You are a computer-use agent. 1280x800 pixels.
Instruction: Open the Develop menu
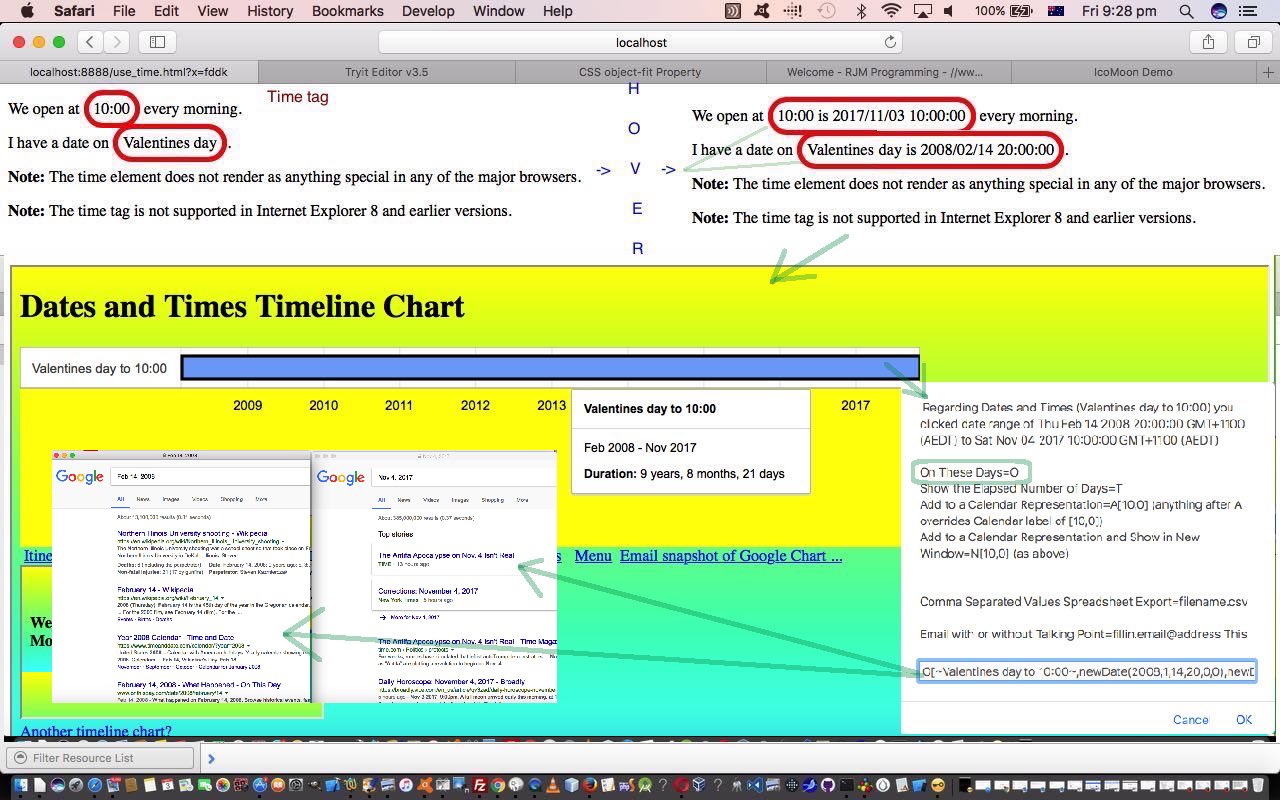pyautogui.click(x=427, y=11)
